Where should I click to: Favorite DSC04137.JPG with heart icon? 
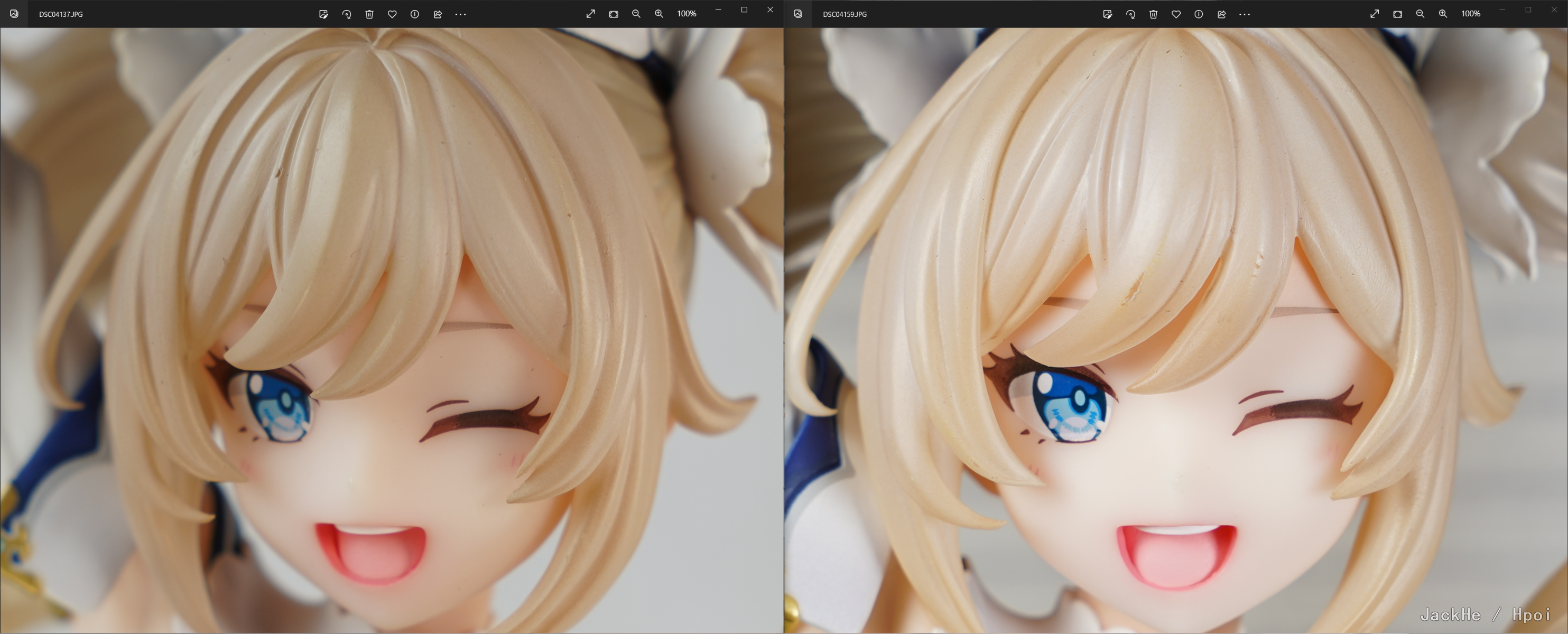(392, 14)
